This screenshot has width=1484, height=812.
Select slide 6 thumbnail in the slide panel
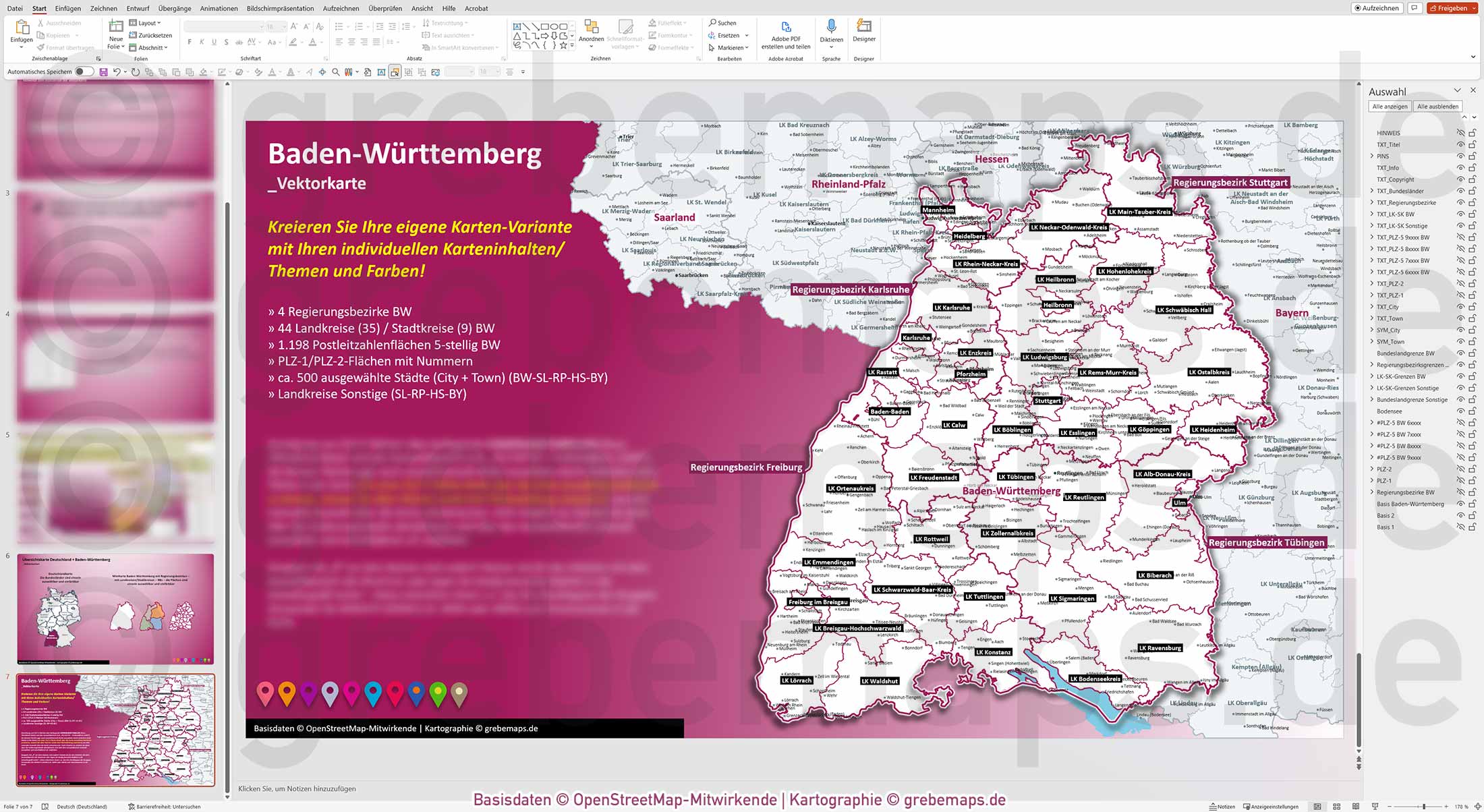tap(115, 607)
